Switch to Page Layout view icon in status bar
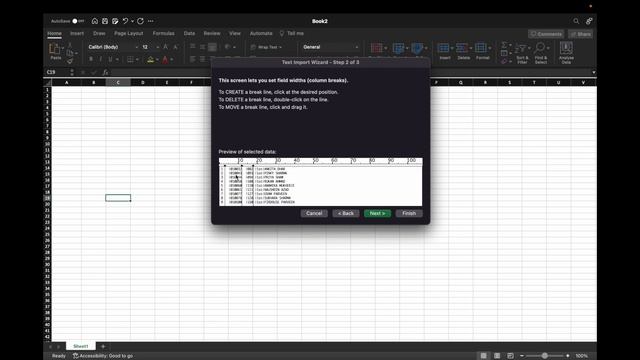The height and width of the screenshot is (360, 640). click(497, 356)
